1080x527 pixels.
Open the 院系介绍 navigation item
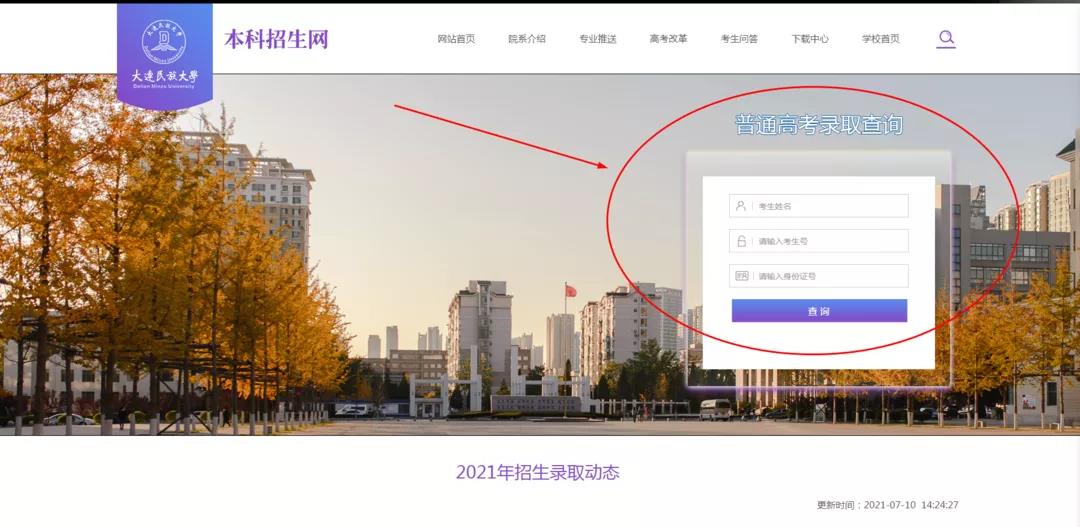[527, 39]
